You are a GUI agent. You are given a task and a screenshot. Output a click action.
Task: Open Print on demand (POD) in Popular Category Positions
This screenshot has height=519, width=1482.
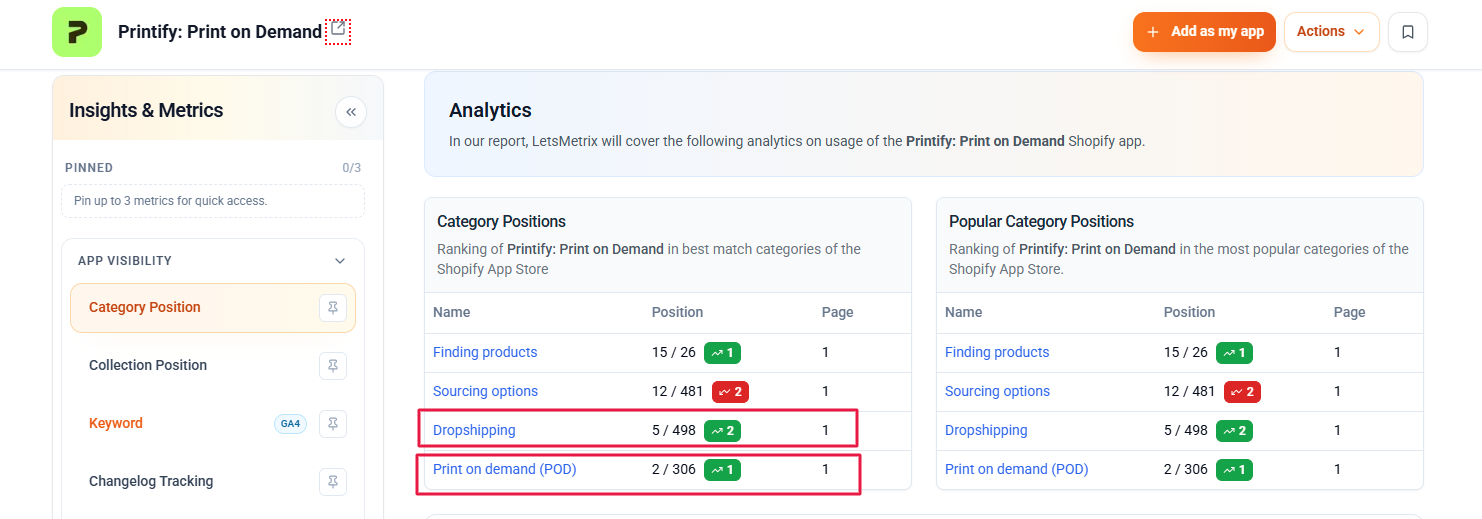[1017, 469]
